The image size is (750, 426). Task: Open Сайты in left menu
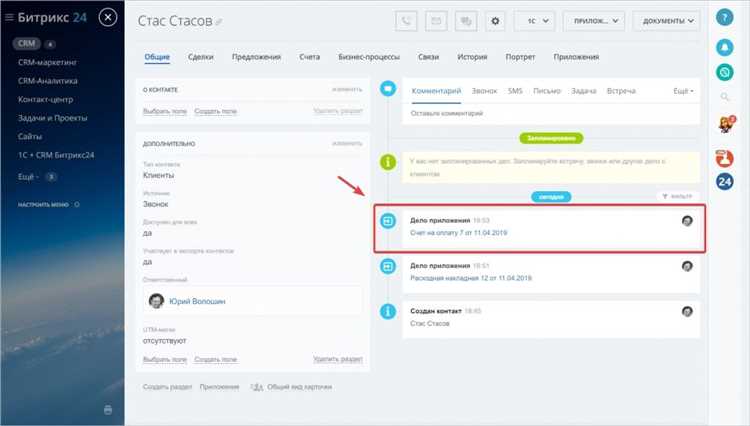[30, 136]
